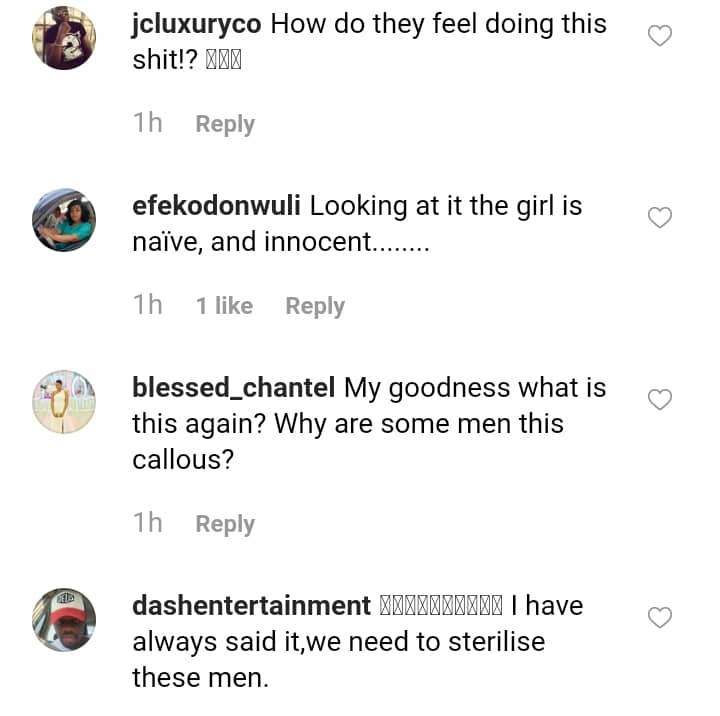The height and width of the screenshot is (716, 720).
Task: Reply to efekodonwuli's comment
Action: 315,306
